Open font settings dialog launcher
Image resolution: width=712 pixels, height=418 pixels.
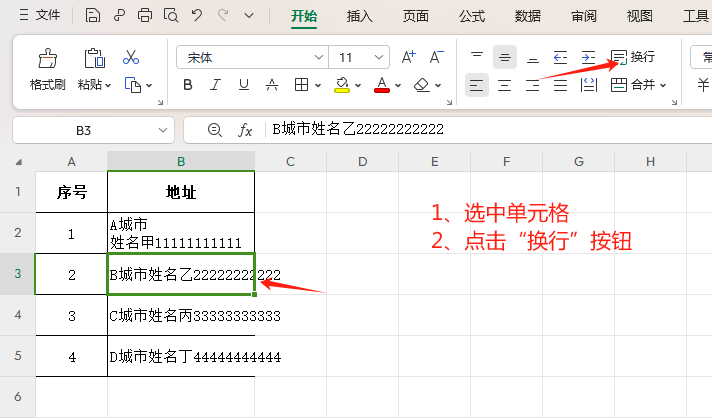pyautogui.click(x=449, y=103)
